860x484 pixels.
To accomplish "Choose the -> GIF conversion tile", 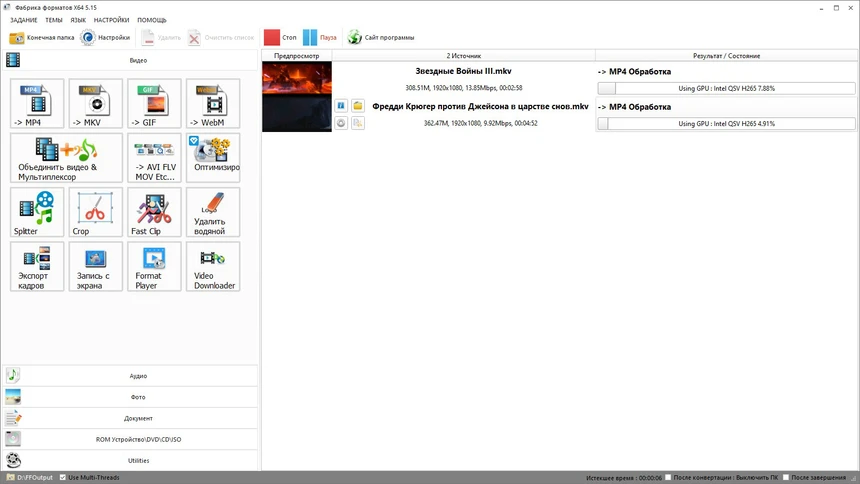I will [x=154, y=103].
